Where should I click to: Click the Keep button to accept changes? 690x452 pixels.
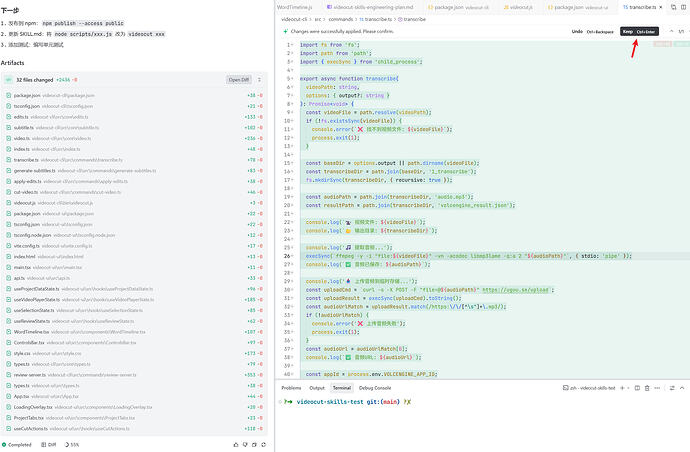628,31
